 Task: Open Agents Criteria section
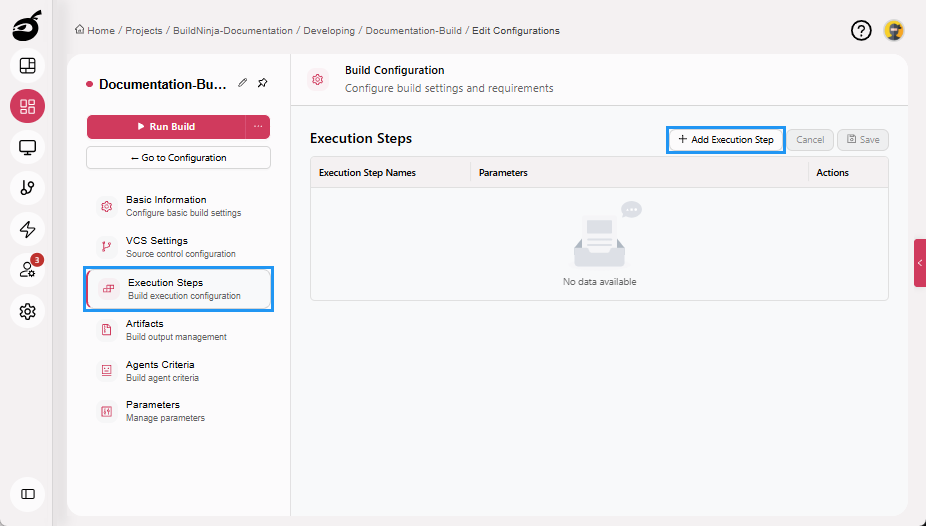[178, 370]
